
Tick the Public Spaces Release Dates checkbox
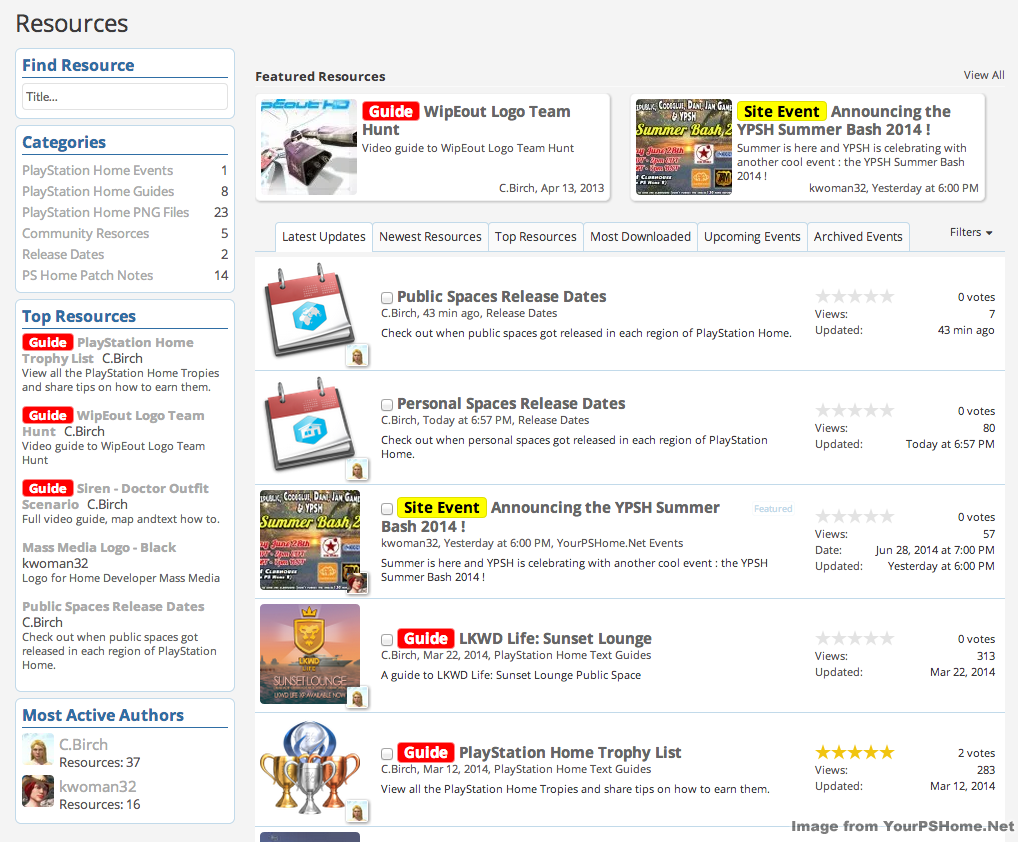(x=387, y=298)
